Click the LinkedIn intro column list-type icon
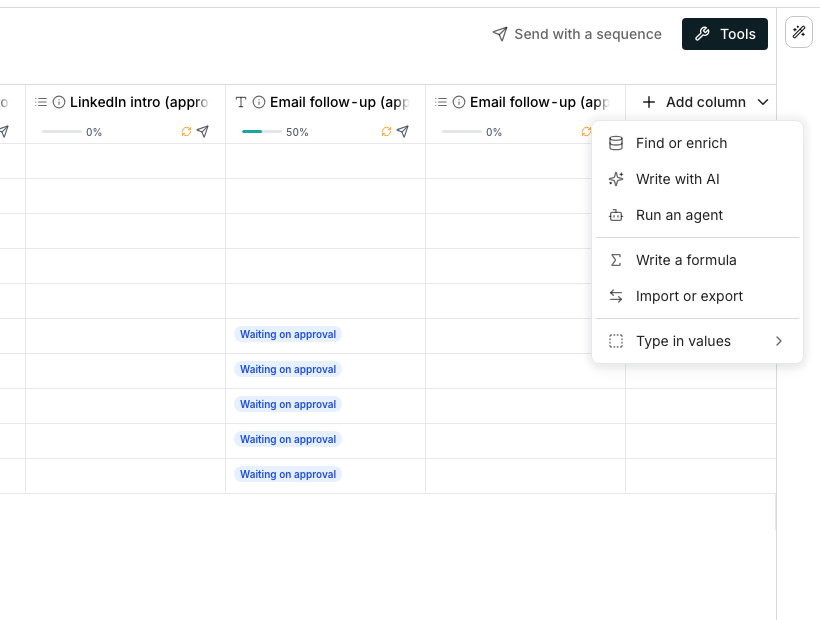Image resolution: width=820 pixels, height=620 pixels. tap(41, 102)
